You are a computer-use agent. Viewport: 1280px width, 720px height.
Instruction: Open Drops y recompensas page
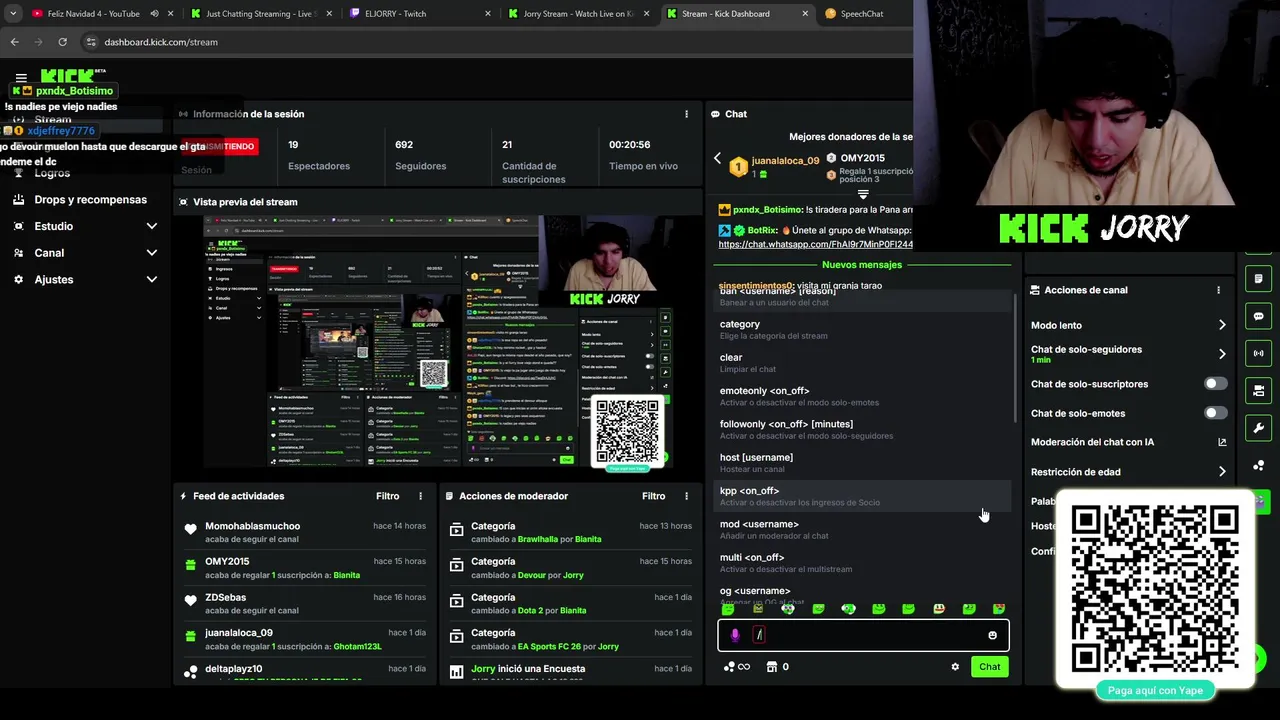pyautogui.click(x=90, y=199)
